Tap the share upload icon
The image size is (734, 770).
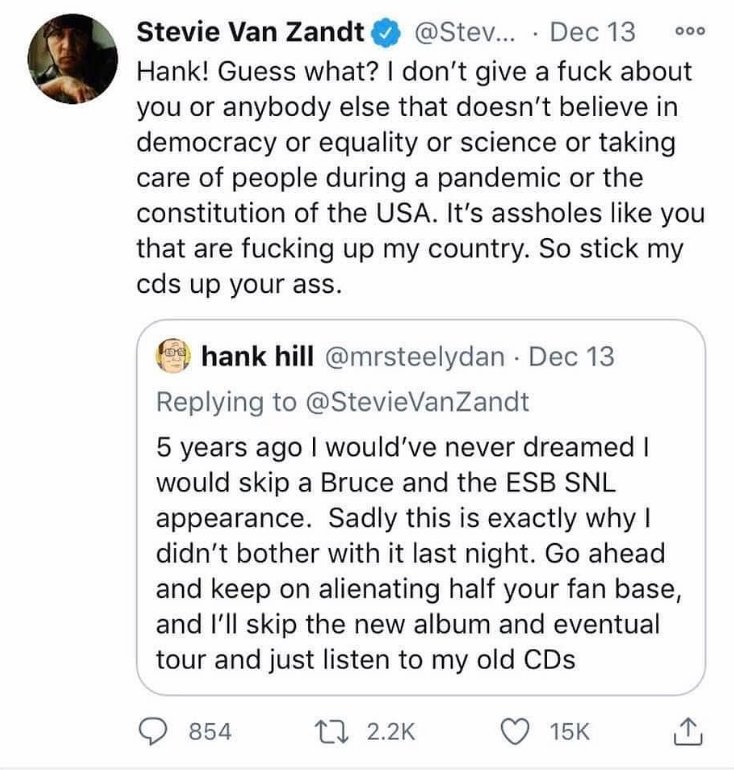[x=691, y=733]
